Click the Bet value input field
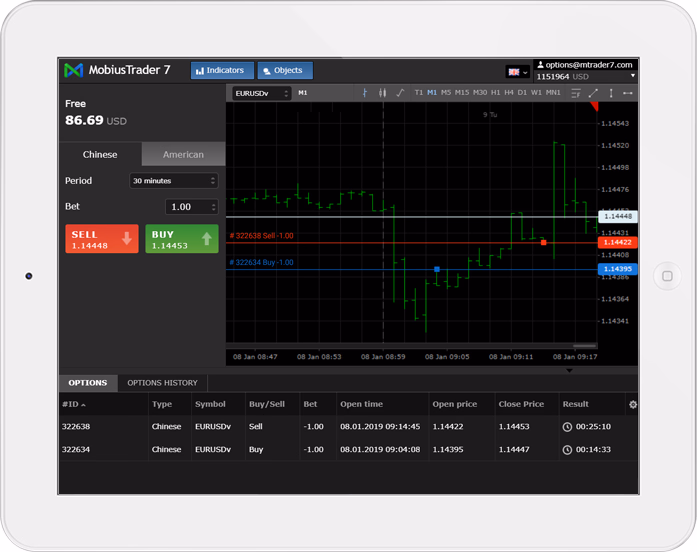 [192, 207]
